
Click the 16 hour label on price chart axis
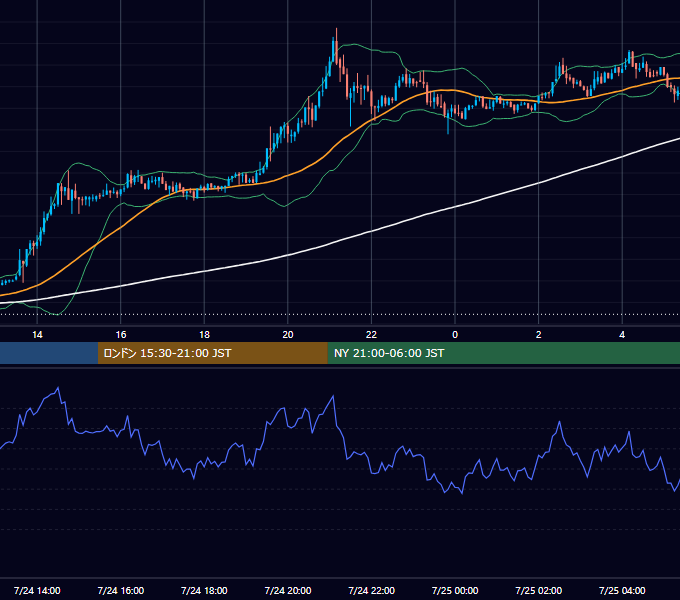pyautogui.click(x=121, y=335)
